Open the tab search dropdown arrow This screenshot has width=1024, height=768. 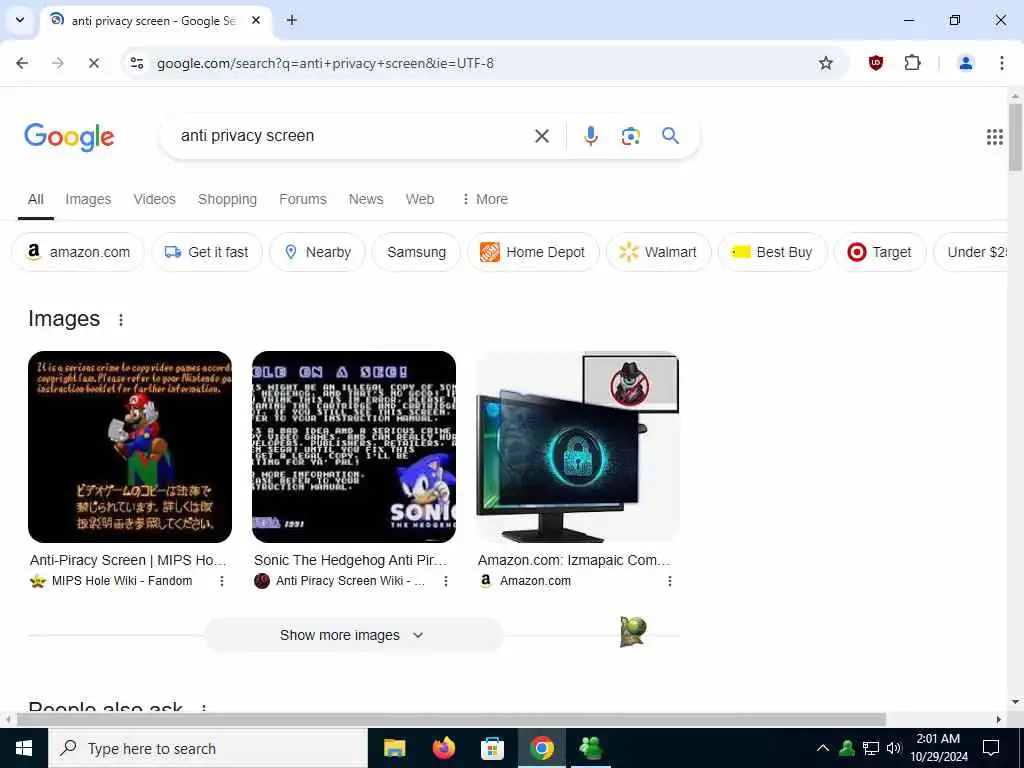click(20, 20)
